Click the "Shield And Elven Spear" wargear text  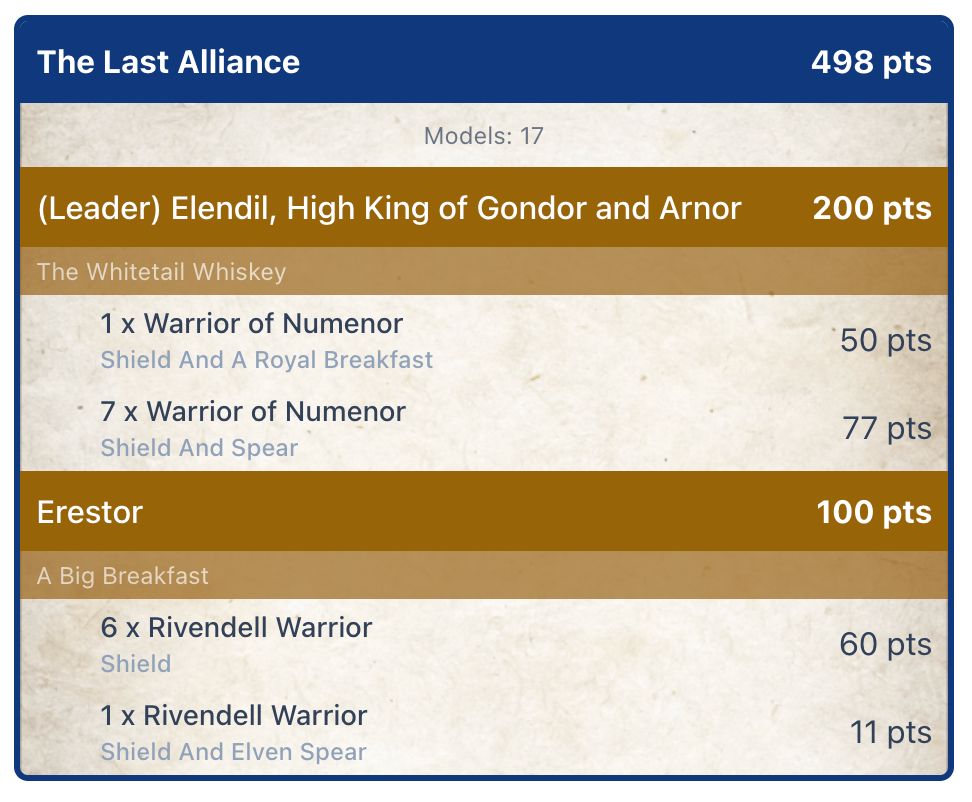(x=233, y=752)
